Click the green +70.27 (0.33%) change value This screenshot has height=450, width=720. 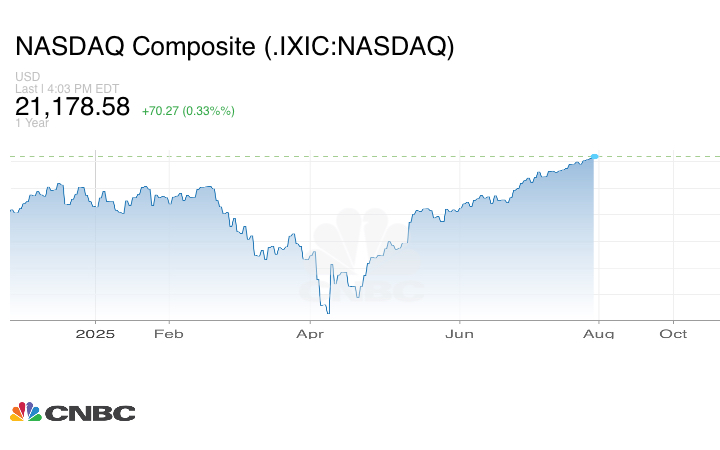point(188,110)
